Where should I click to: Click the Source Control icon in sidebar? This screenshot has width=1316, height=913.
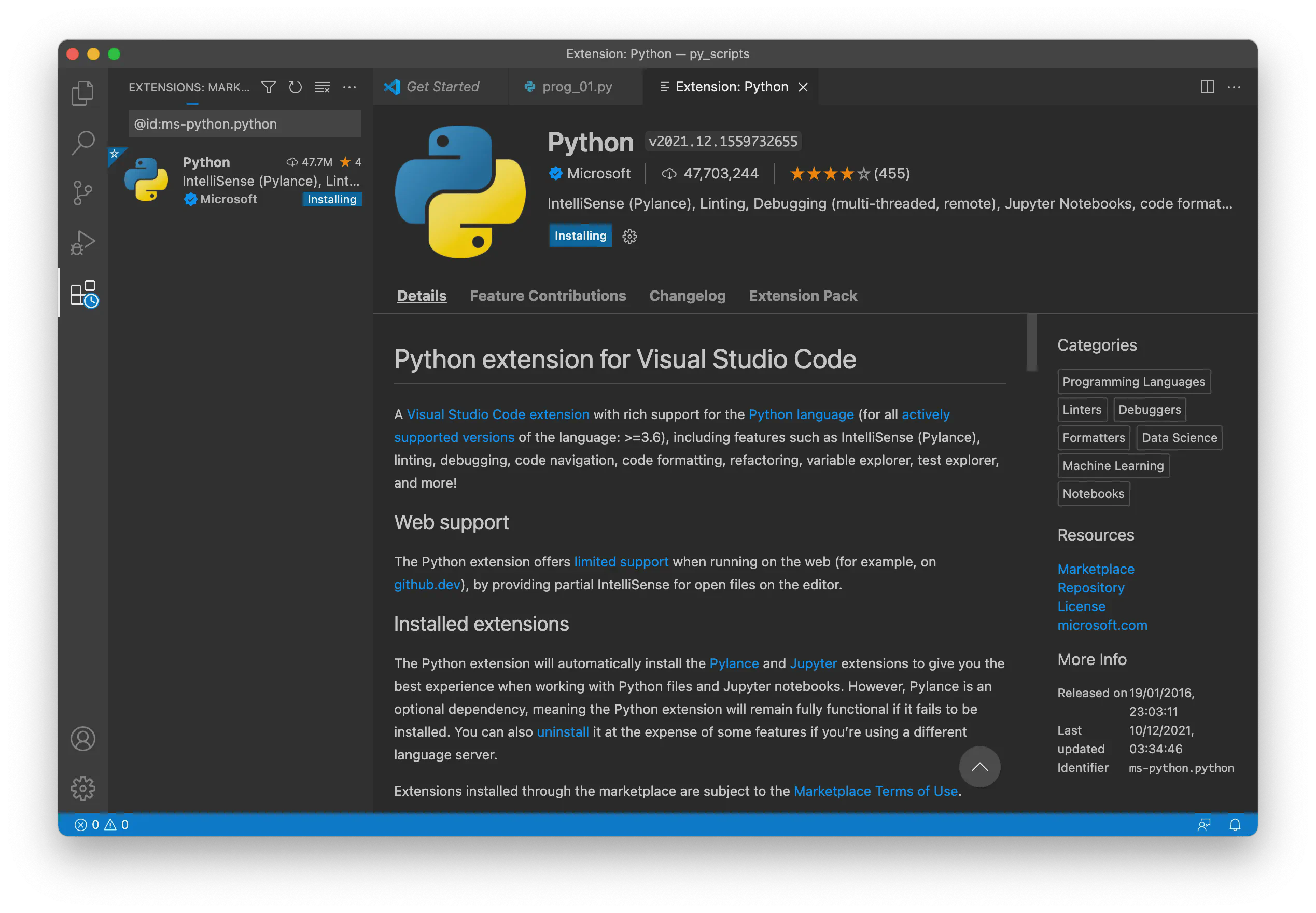point(84,192)
